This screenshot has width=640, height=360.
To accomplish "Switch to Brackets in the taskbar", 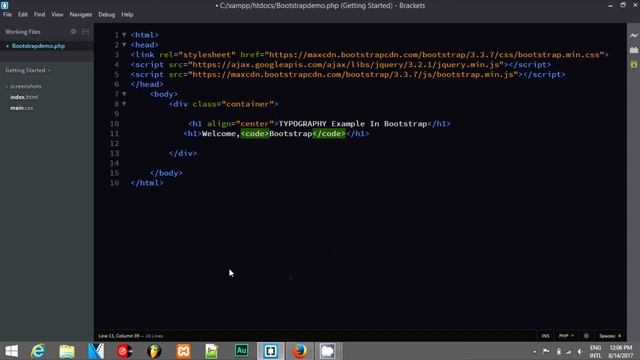I will [270, 351].
